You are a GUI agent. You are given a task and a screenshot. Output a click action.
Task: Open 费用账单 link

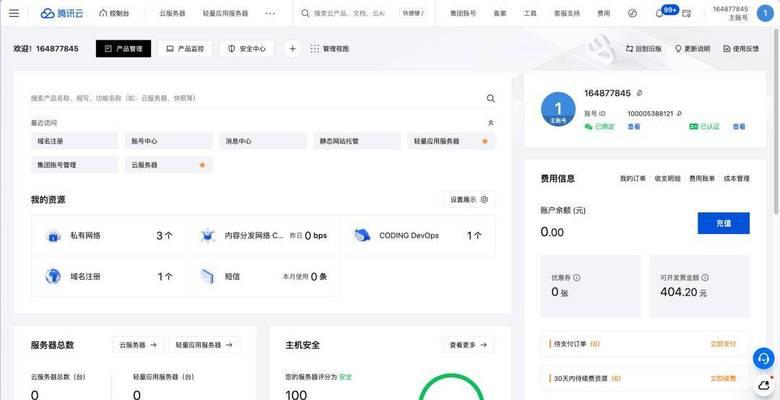click(701, 179)
